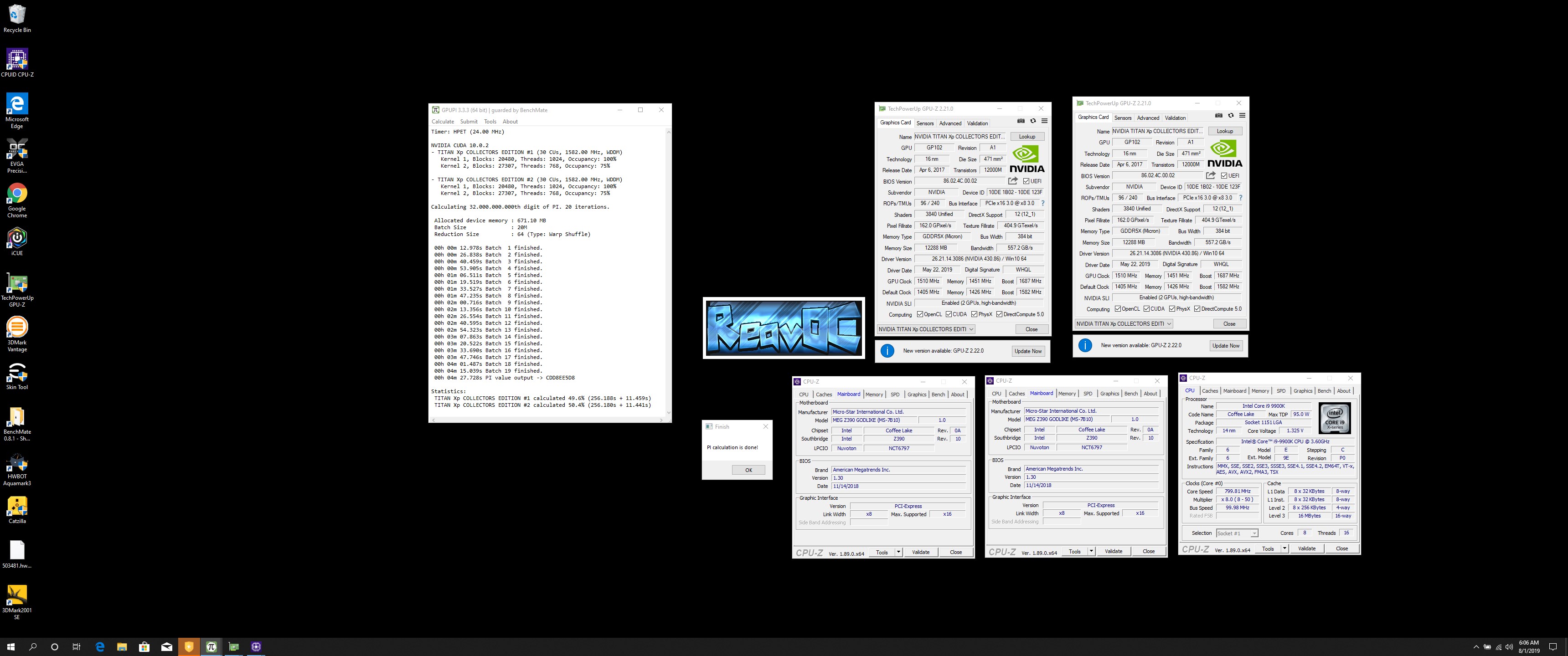Click Validate in the CPU-tab CPU-Z window
1568x656 pixels.
(1307, 548)
